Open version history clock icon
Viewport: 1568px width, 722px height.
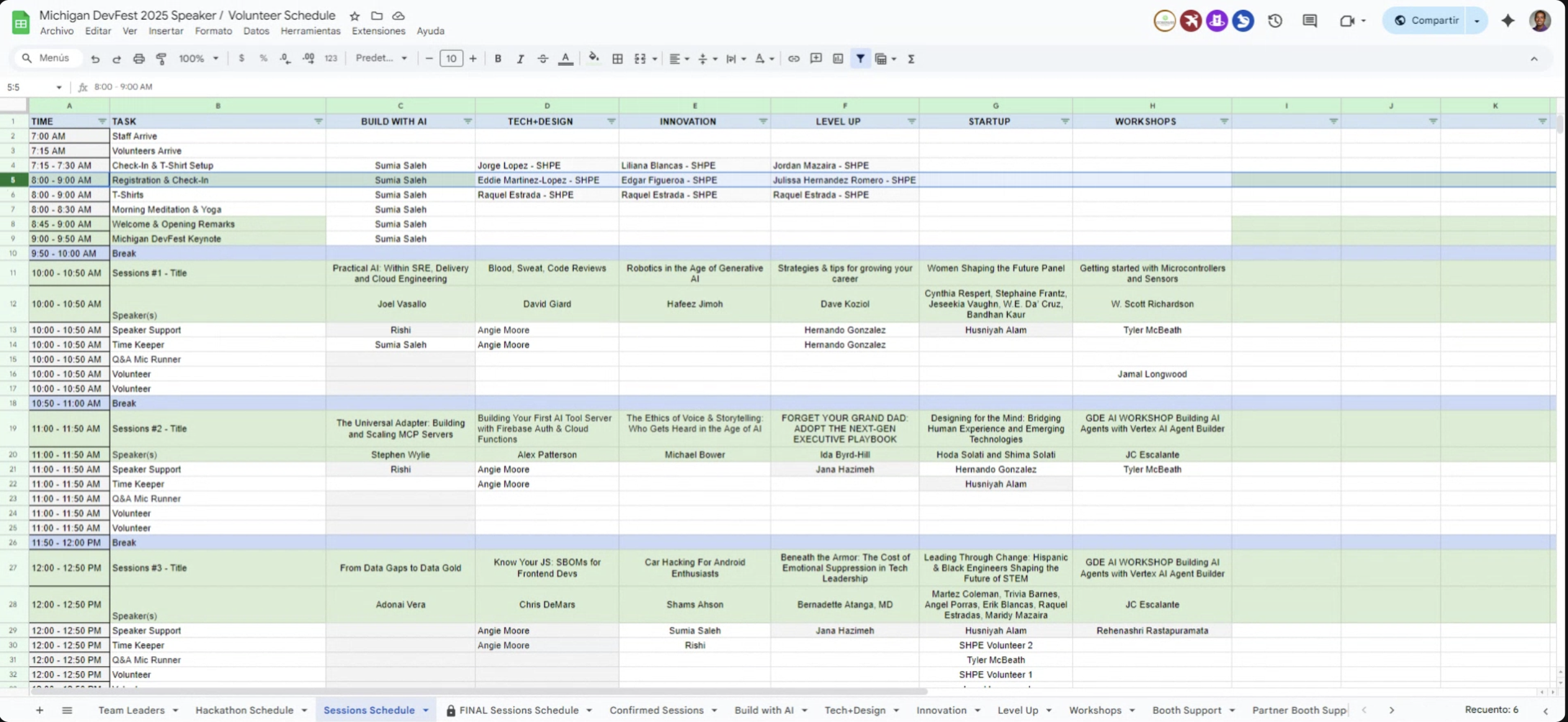(1275, 21)
